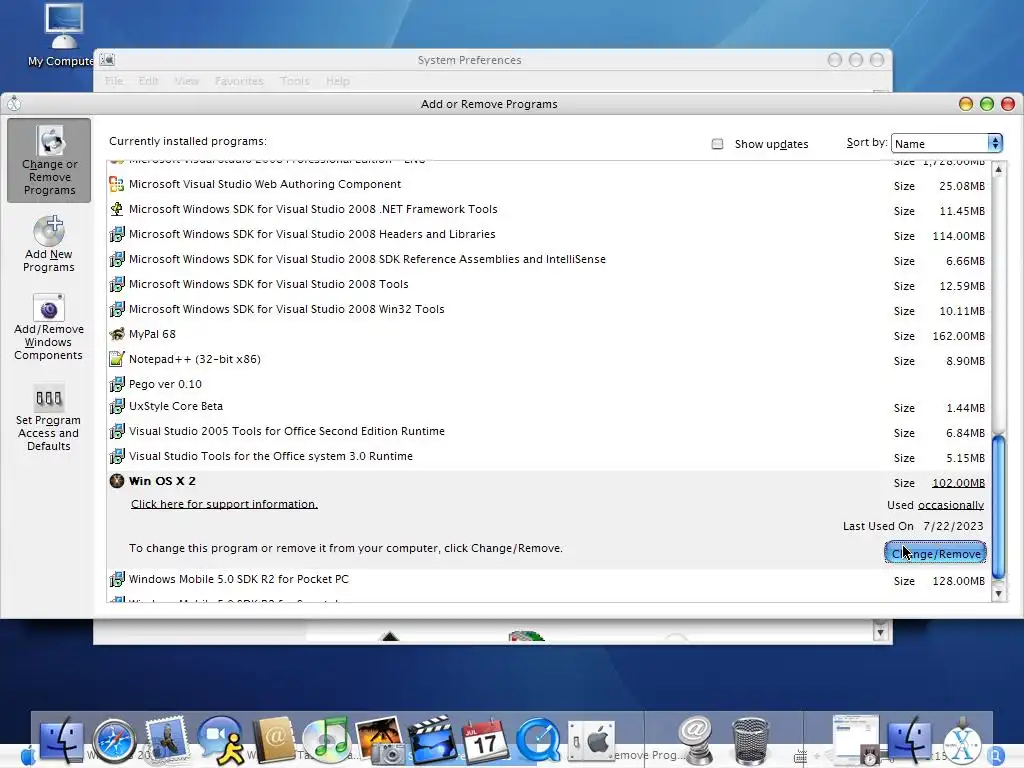Open Finder from the dock
The image size is (1024, 768).
(61, 741)
